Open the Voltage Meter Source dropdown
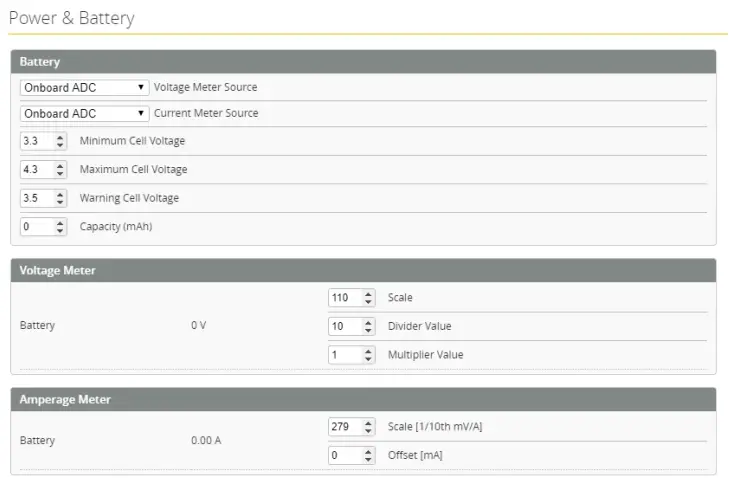 click(84, 88)
